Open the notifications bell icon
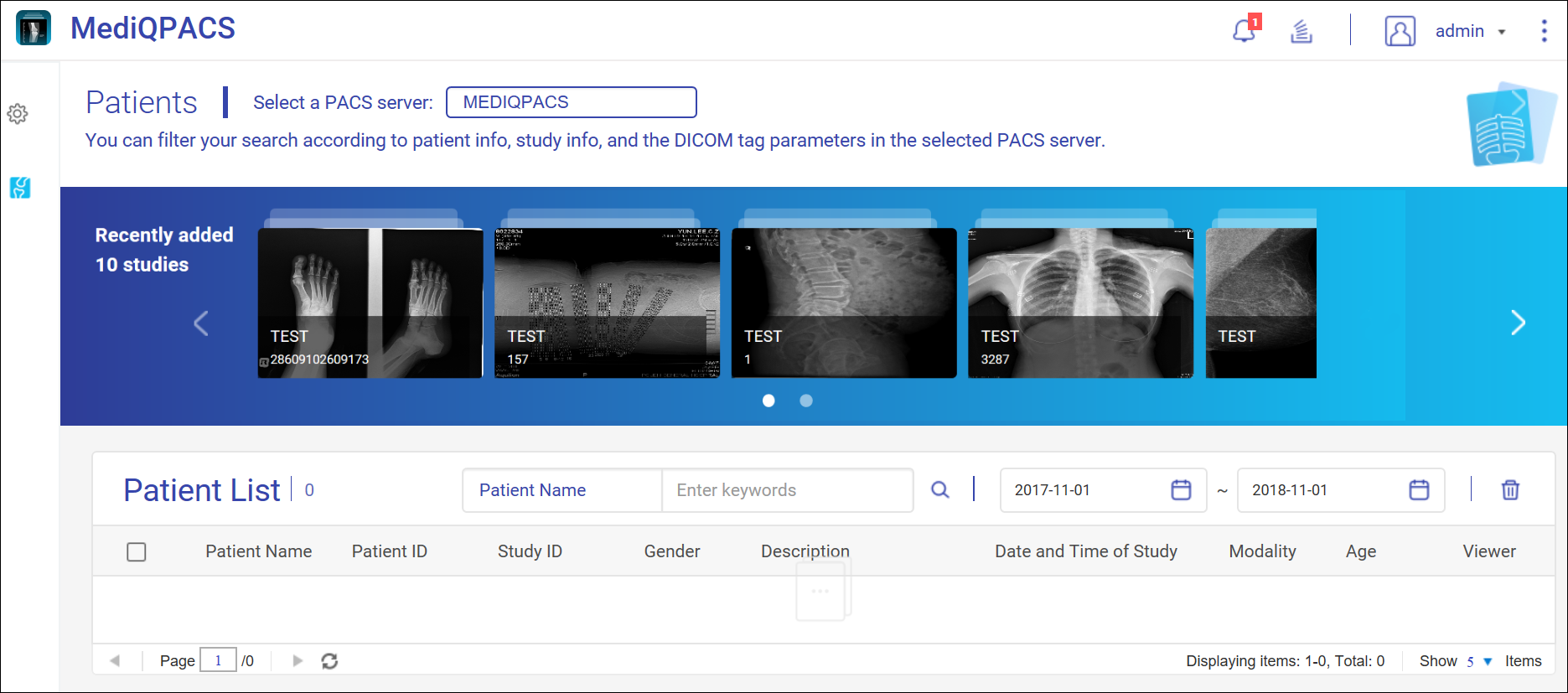Screen dimensions: 1568x693 pyautogui.click(x=1244, y=31)
